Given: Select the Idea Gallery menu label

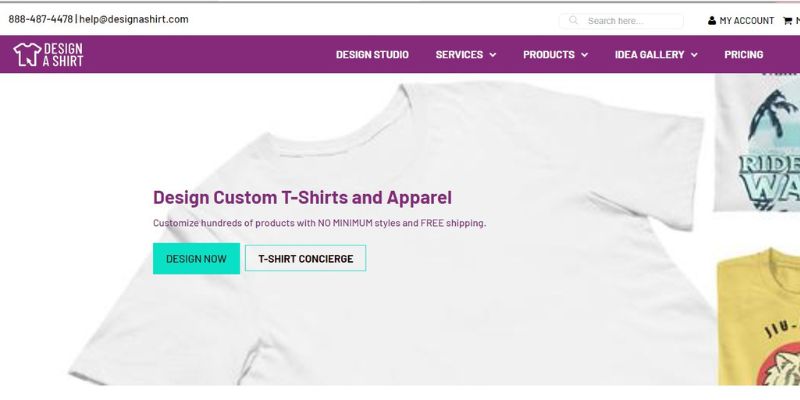Looking at the screenshot, I should pyautogui.click(x=649, y=55).
